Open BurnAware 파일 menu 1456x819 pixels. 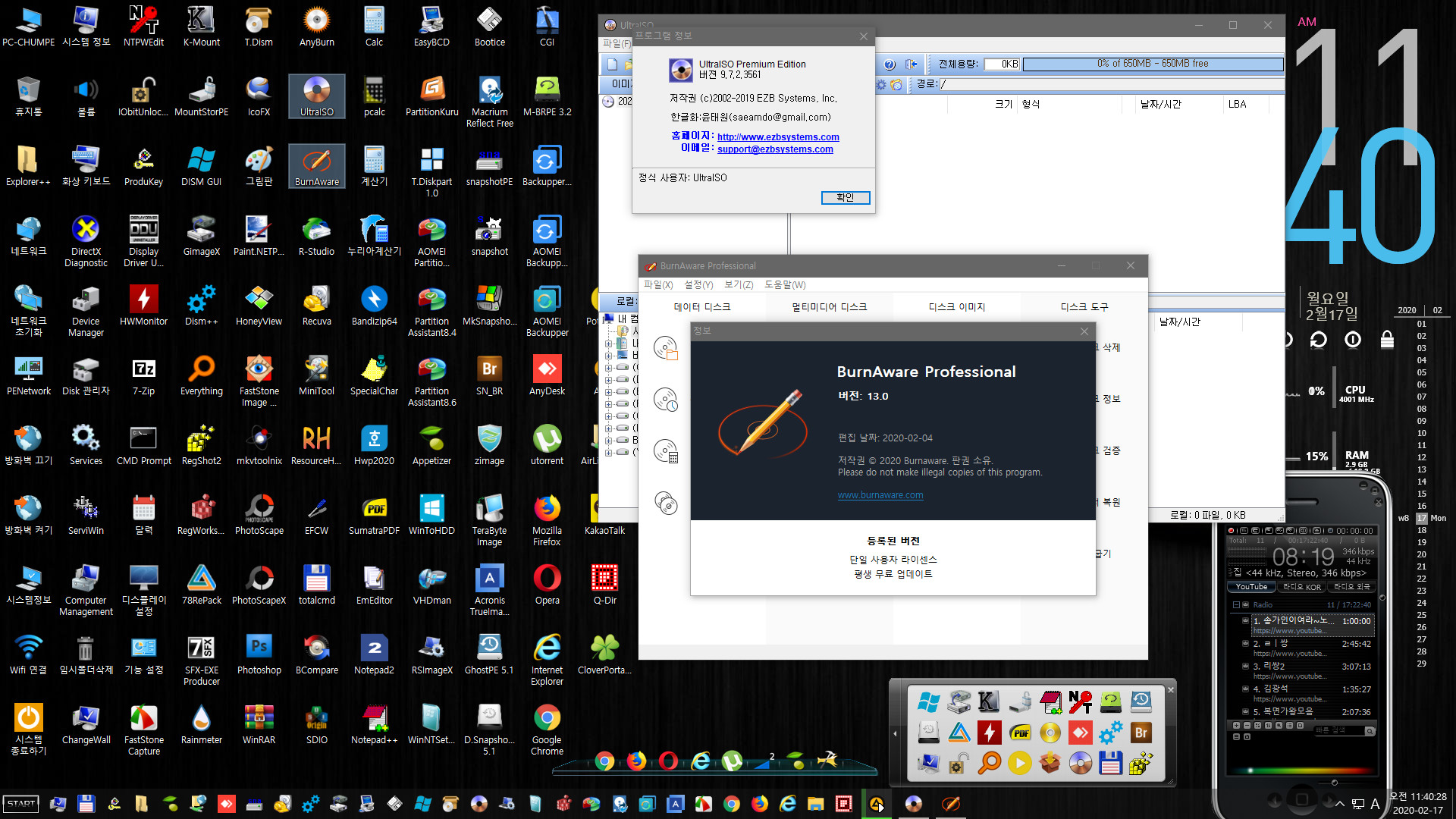pos(657,285)
